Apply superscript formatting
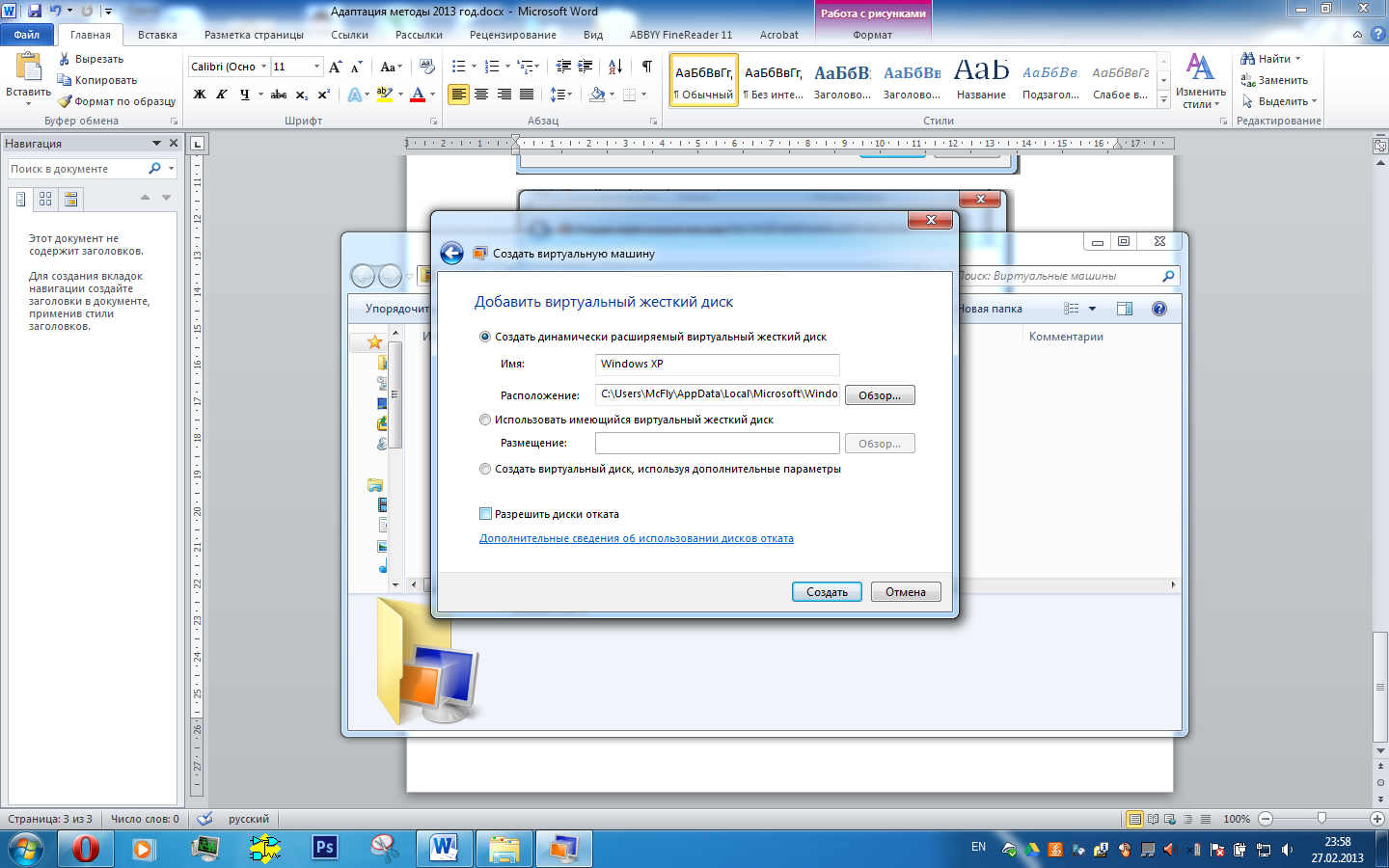This screenshot has height=868, width=1389. (x=324, y=95)
